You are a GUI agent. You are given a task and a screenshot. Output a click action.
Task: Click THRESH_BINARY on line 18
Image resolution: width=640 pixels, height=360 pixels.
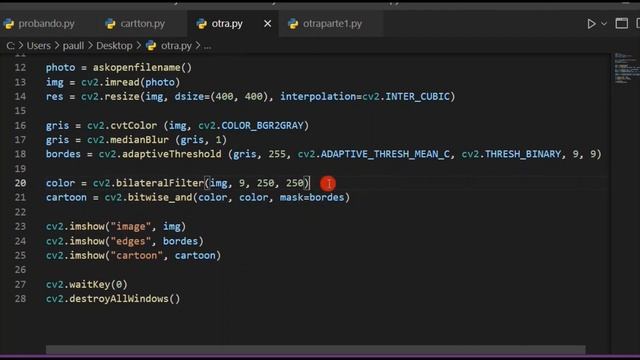(x=522, y=154)
